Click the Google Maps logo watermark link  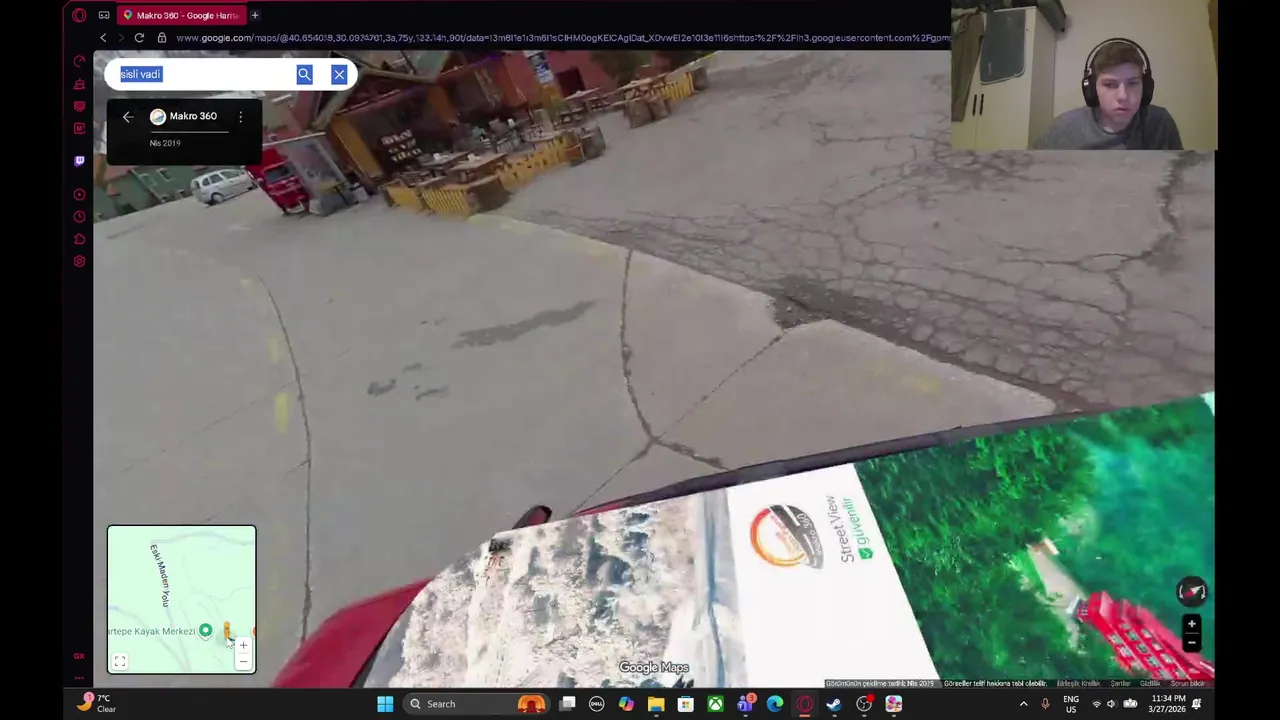[x=654, y=667]
